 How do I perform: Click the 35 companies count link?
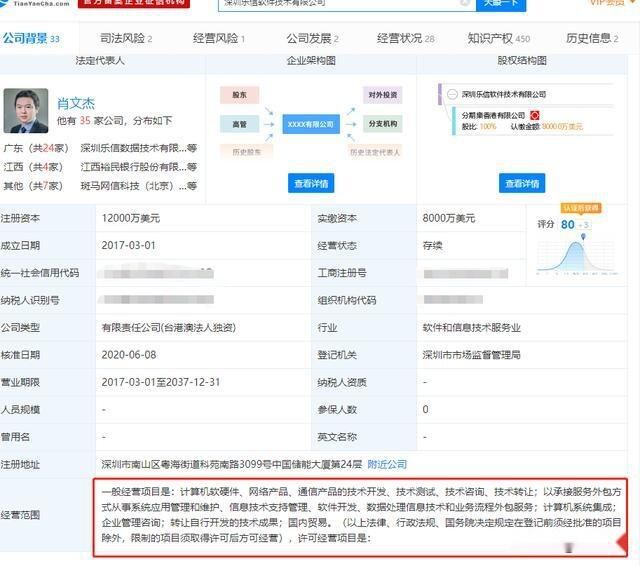(85, 120)
